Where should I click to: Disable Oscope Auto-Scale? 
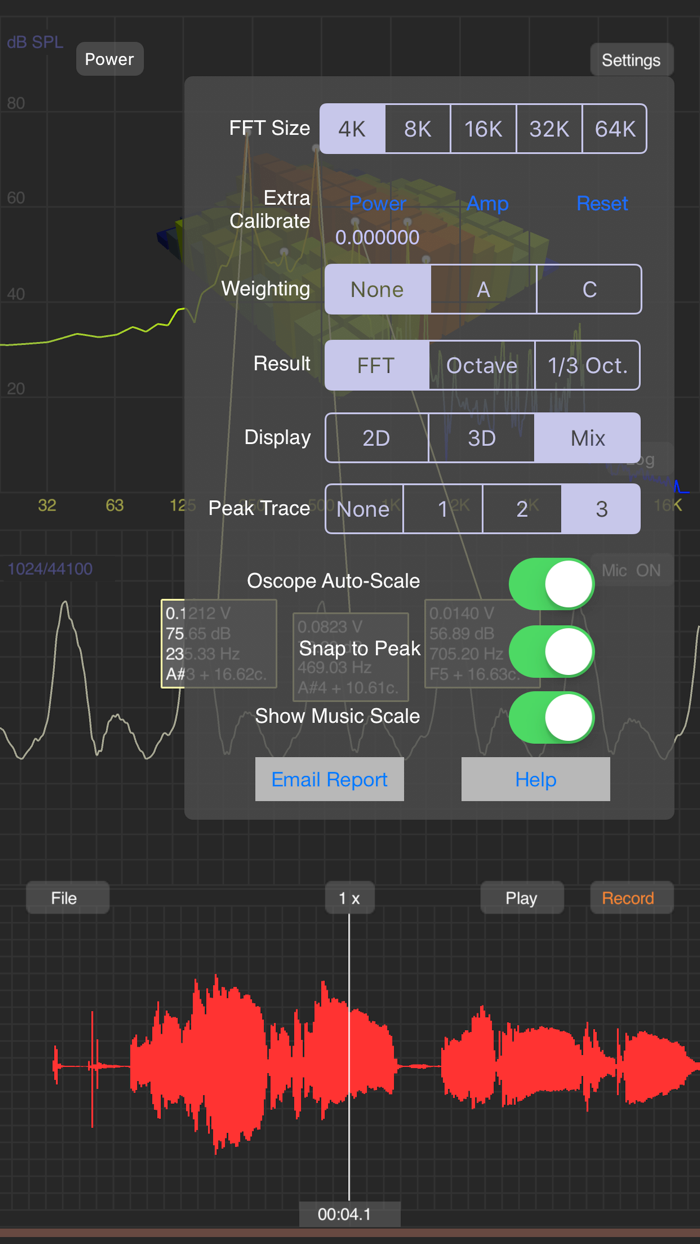(x=551, y=581)
